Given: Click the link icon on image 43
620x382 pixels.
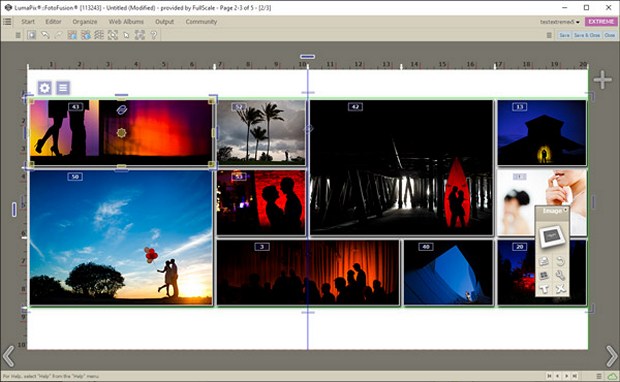Looking at the screenshot, I should pyautogui.click(x=121, y=110).
